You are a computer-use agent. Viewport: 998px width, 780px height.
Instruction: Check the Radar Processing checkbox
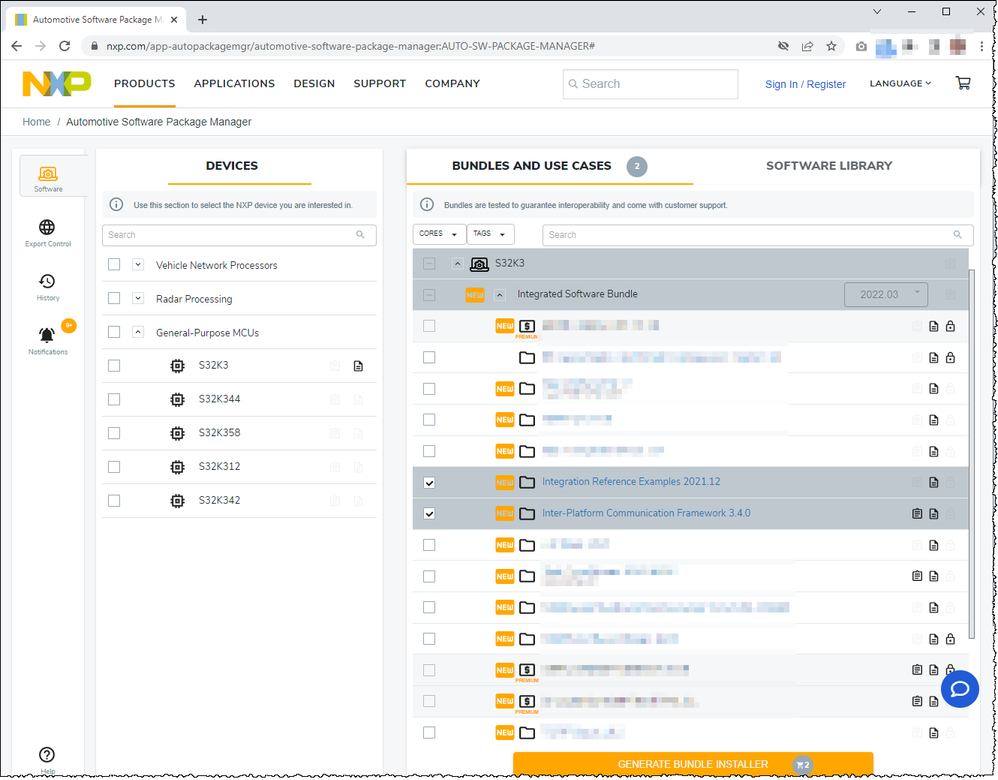click(x=114, y=298)
